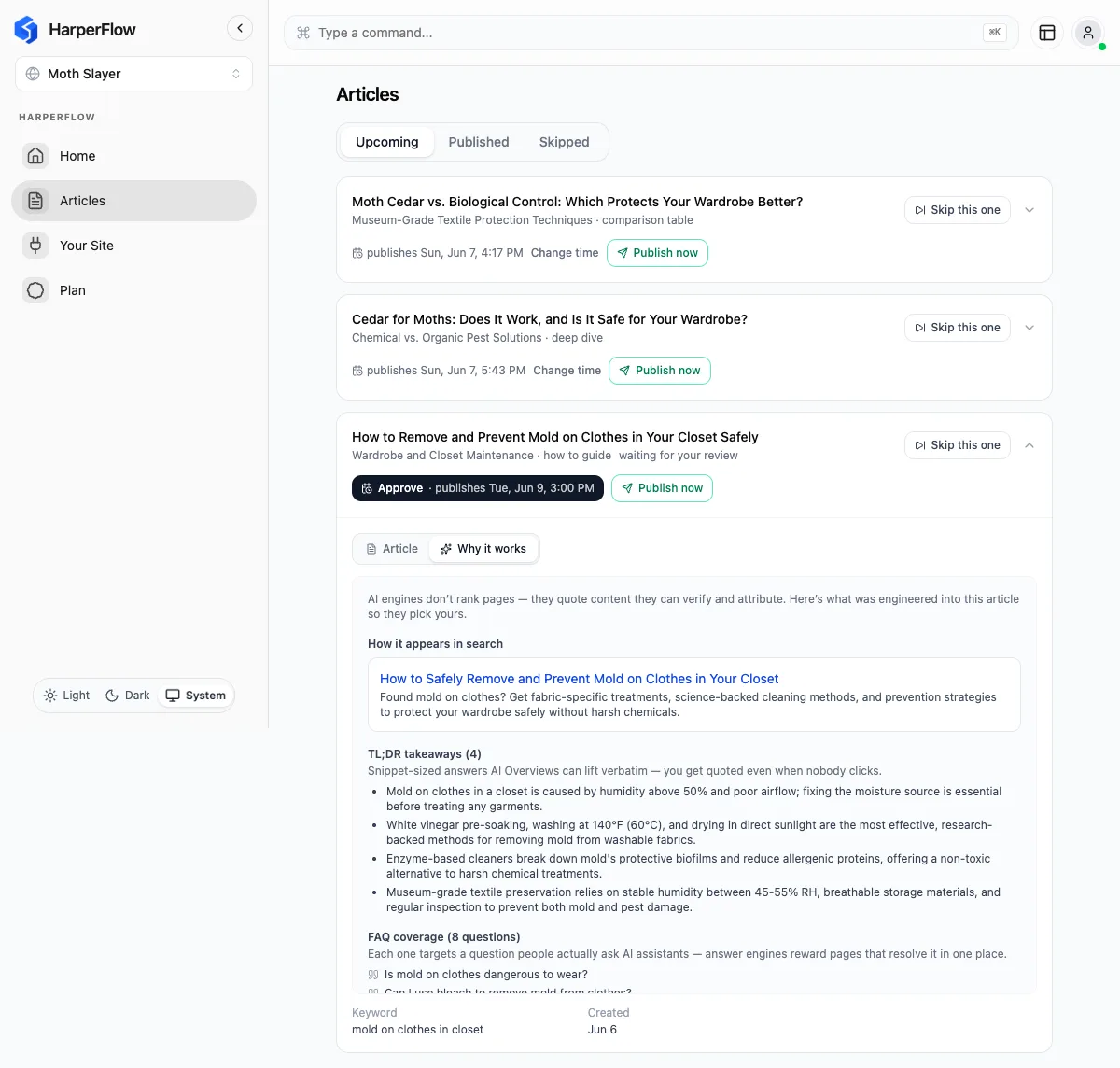Change time for the 5:43 PM article
1120x1068 pixels.
(567, 371)
